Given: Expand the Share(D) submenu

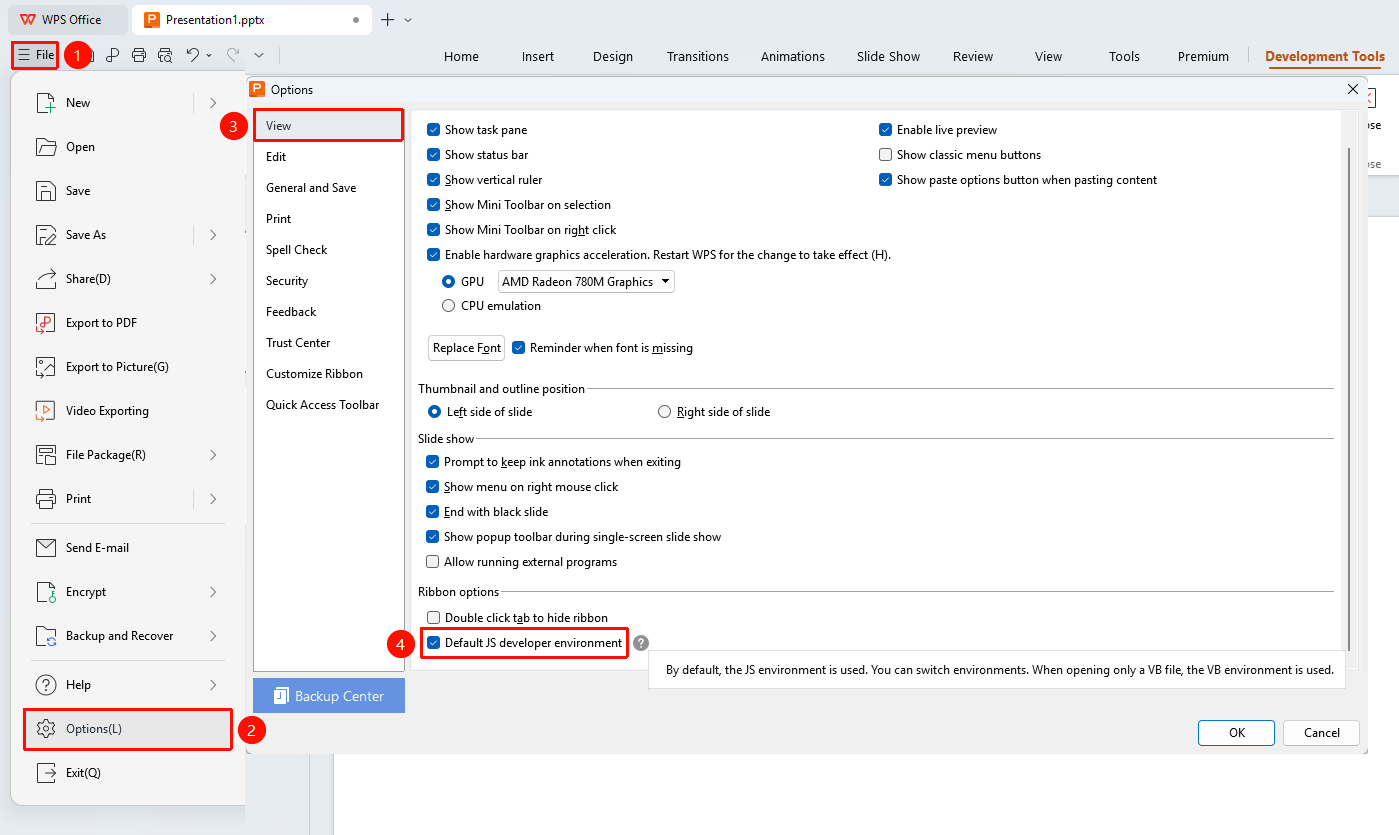Looking at the screenshot, I should (x=213, y=279).
